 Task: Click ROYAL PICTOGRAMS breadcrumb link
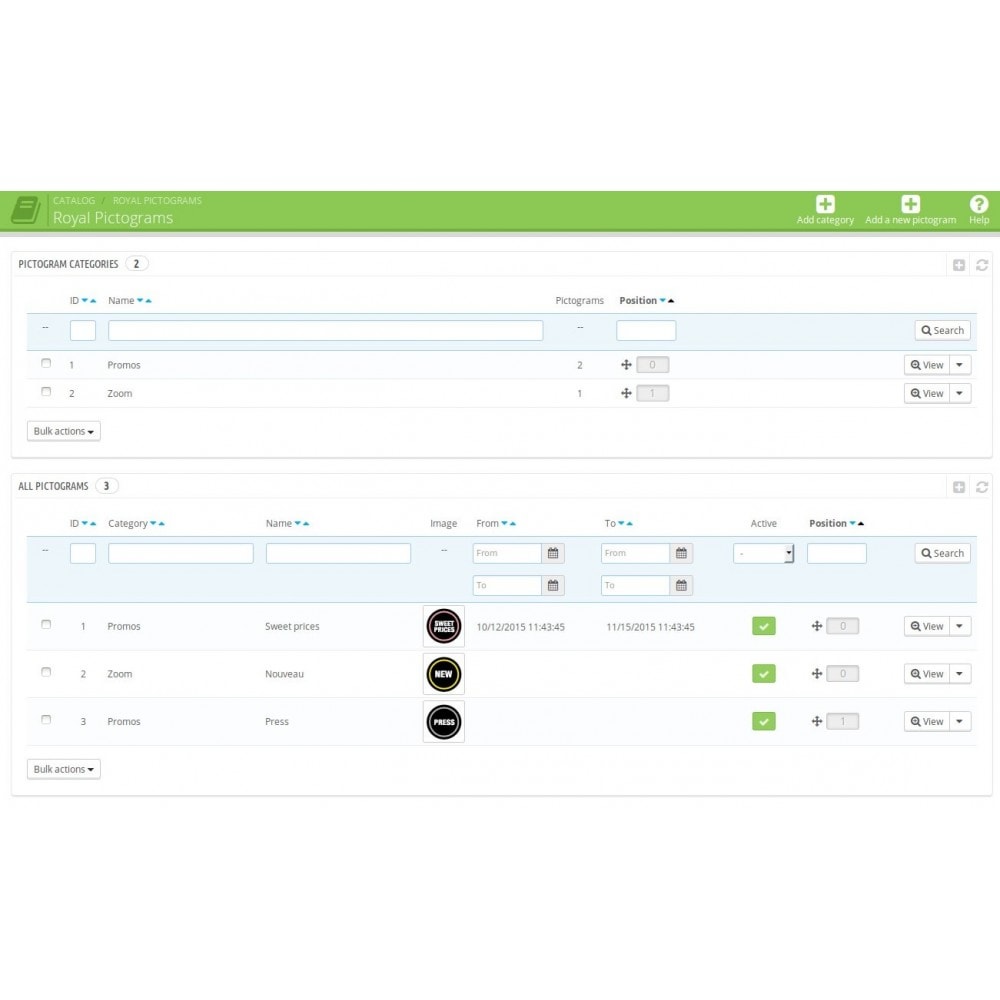coord(157,200)
